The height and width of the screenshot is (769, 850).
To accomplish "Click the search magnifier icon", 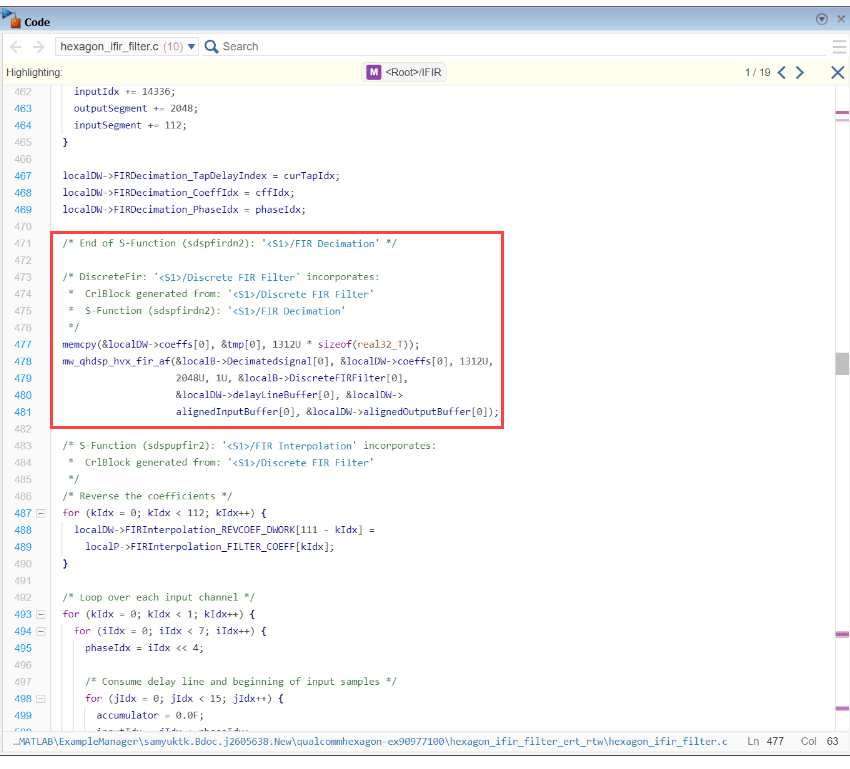I will (211, 46).
